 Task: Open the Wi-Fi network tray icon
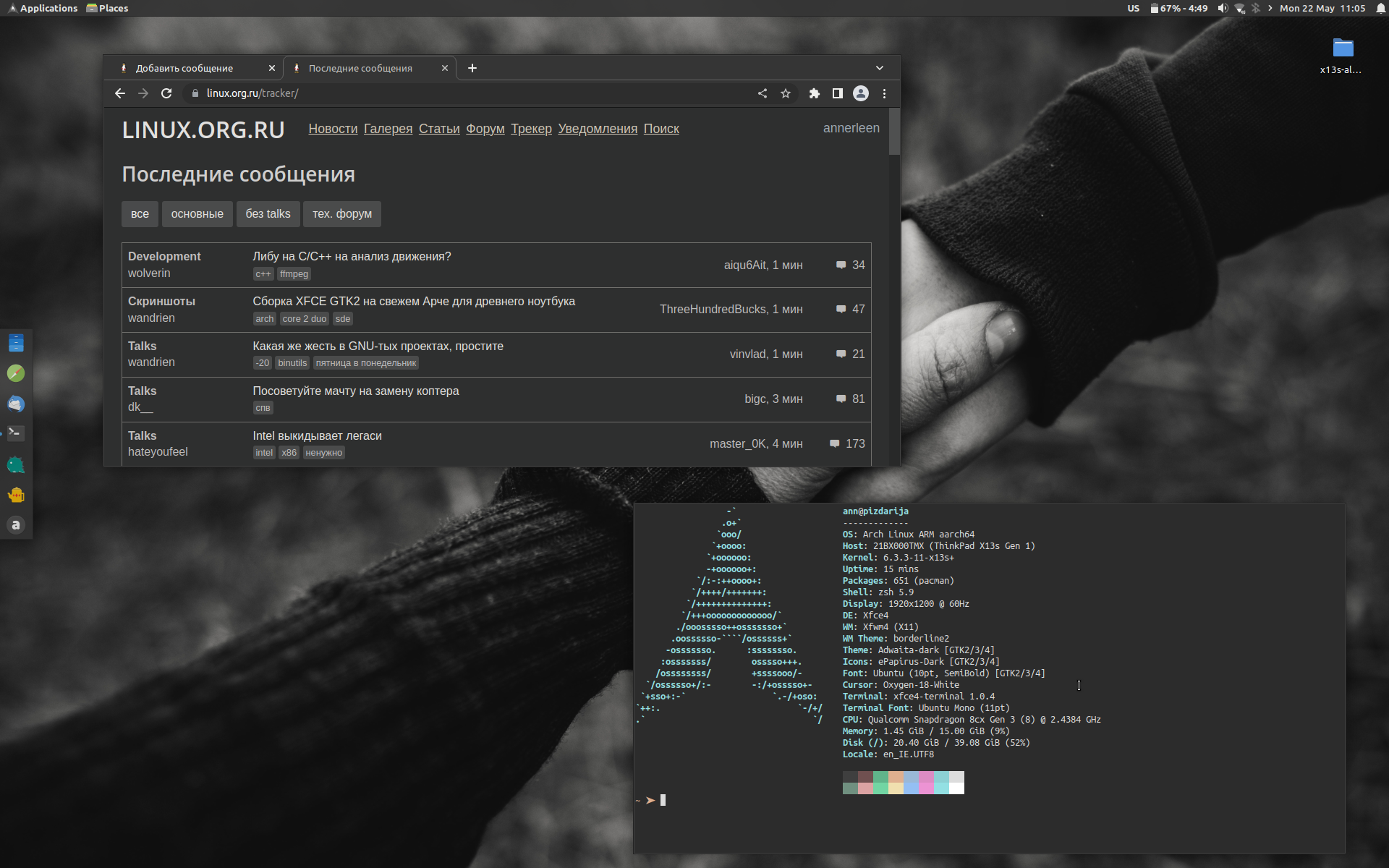click(x=1240, y=8)
